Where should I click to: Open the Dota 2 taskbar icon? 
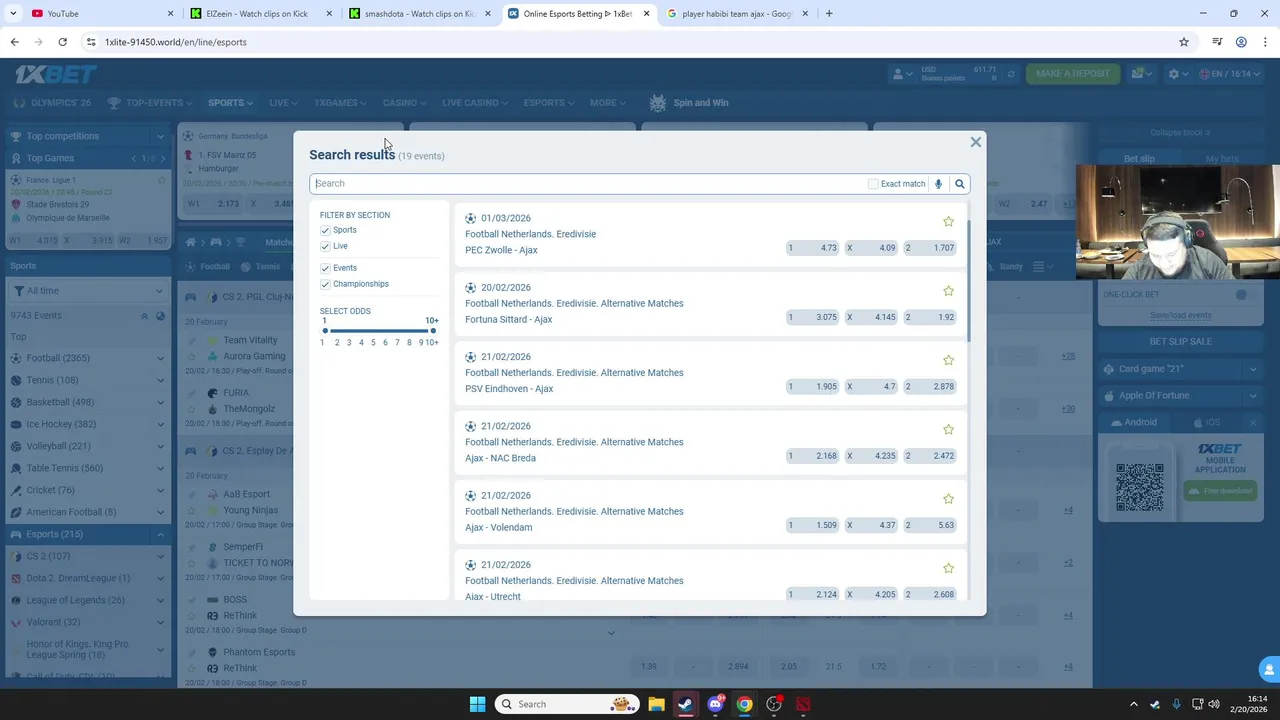pos(803,704)
